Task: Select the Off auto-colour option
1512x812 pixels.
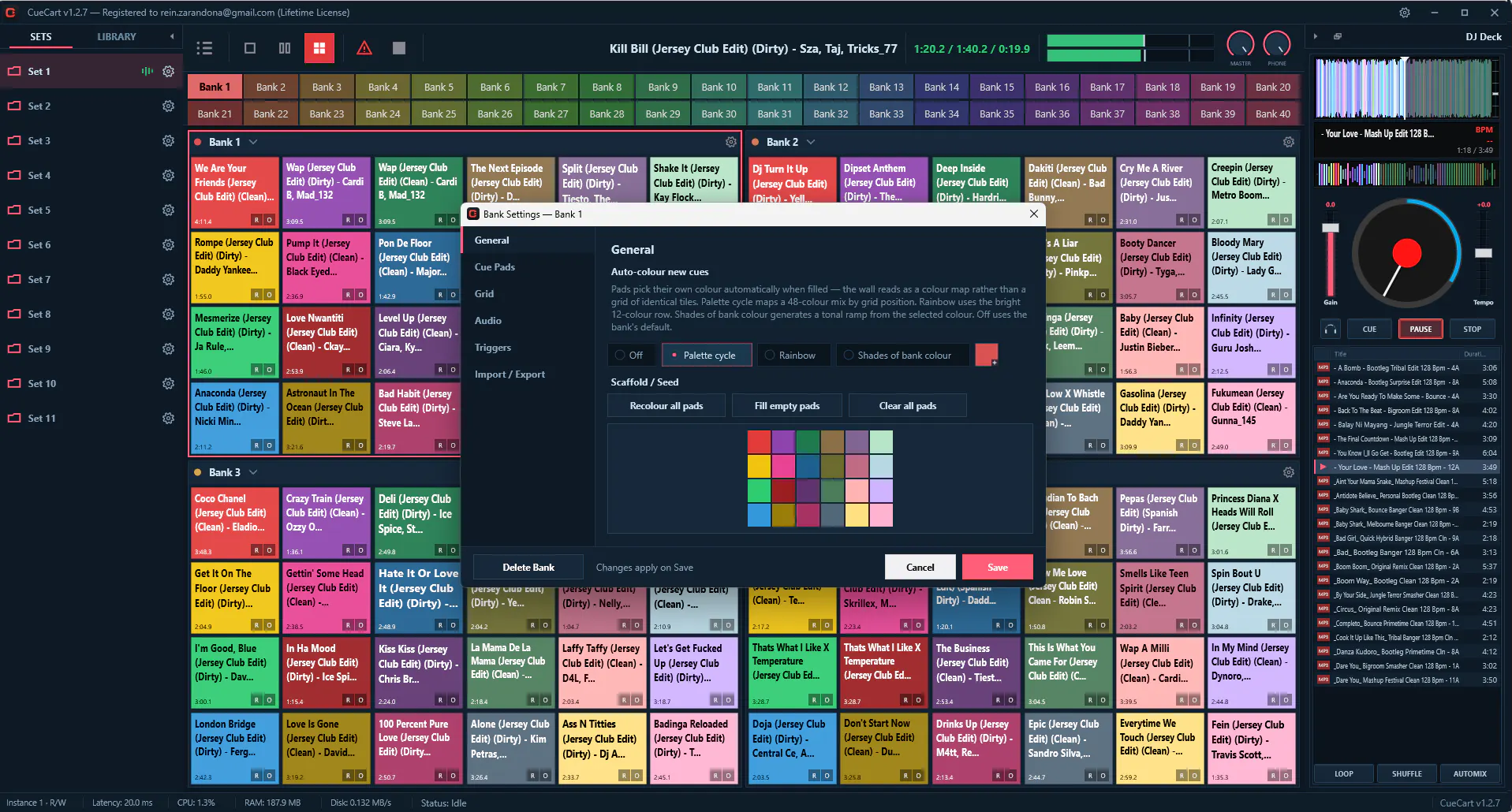Action: click(x=632, y=355)
